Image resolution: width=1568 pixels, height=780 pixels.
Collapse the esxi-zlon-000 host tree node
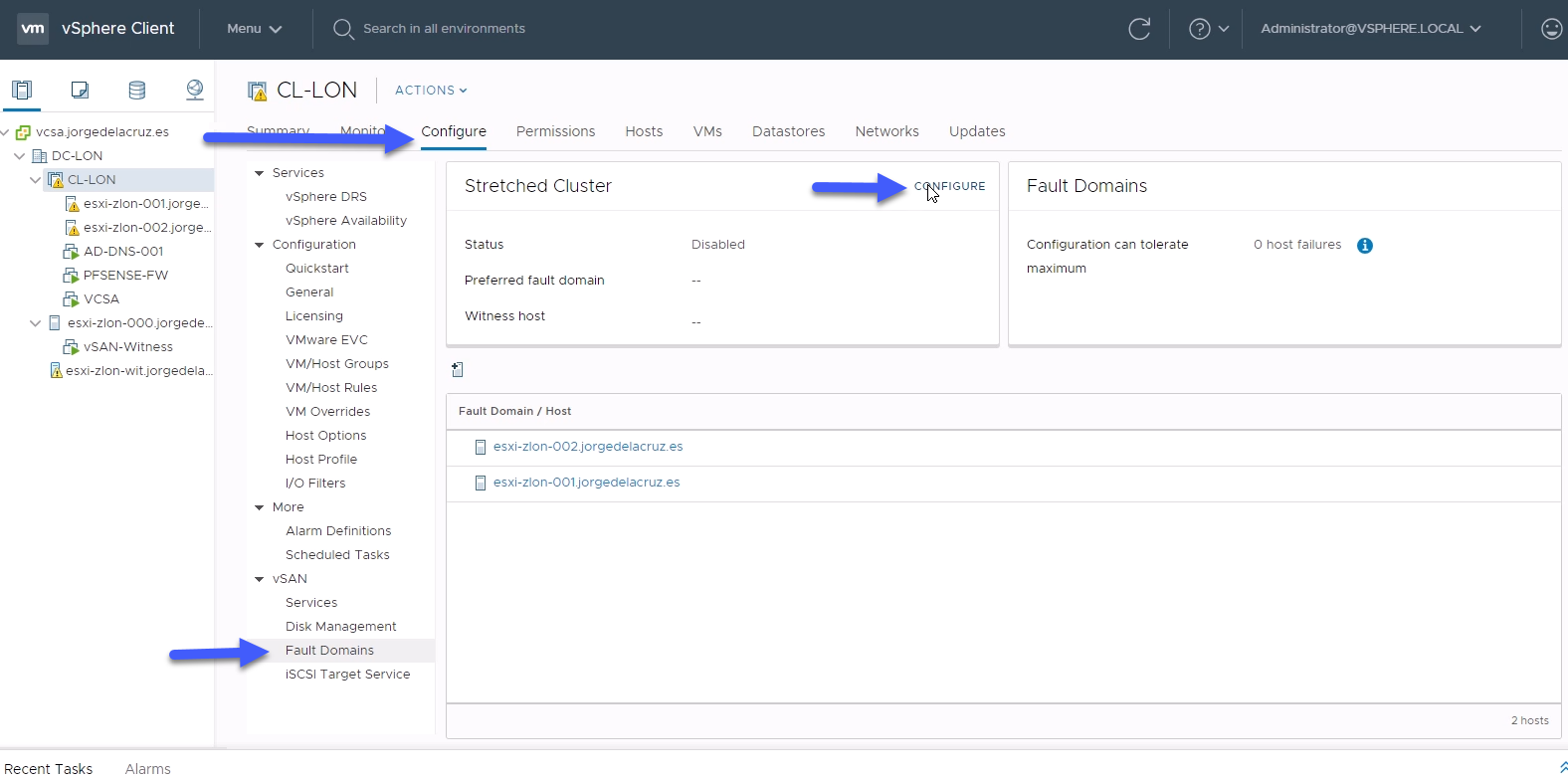click(36, 323)
